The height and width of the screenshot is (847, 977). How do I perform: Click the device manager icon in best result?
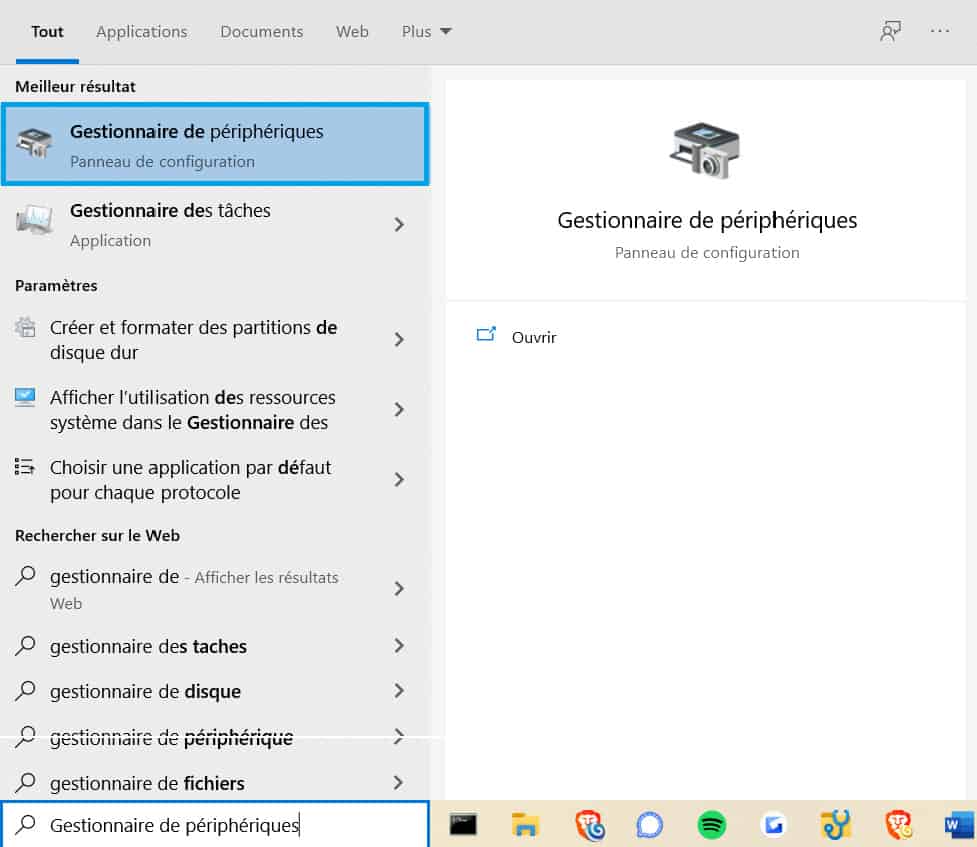click(34, 143)
